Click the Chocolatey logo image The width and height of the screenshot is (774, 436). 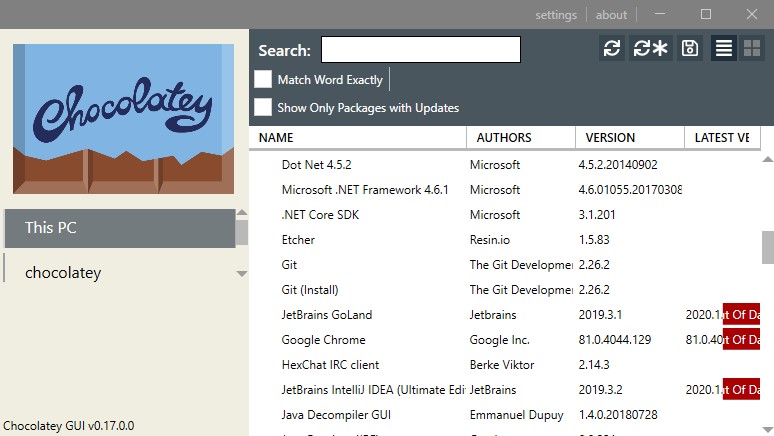coord(123,119)
